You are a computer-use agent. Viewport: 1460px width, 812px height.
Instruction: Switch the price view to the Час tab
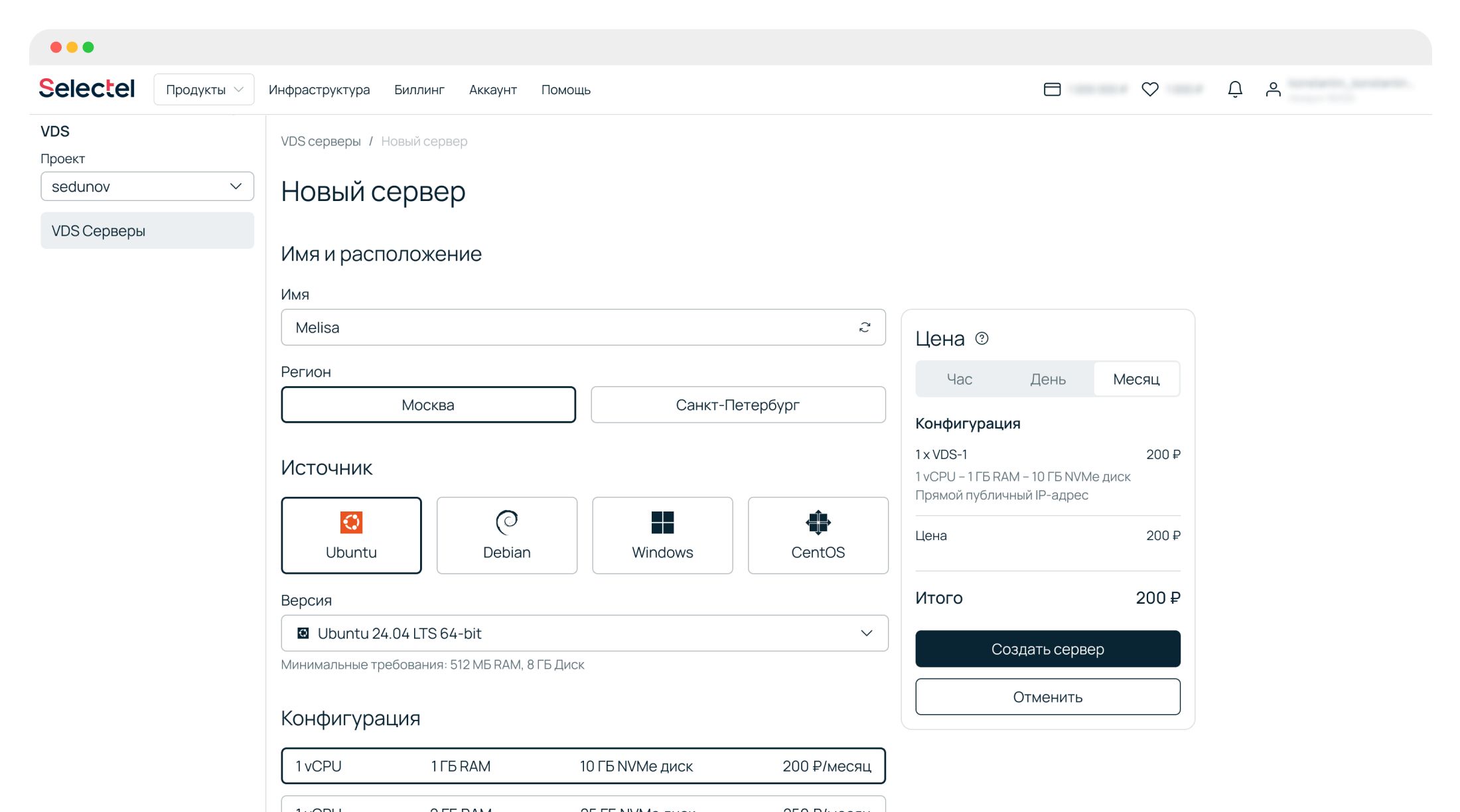tap(959, 379)
